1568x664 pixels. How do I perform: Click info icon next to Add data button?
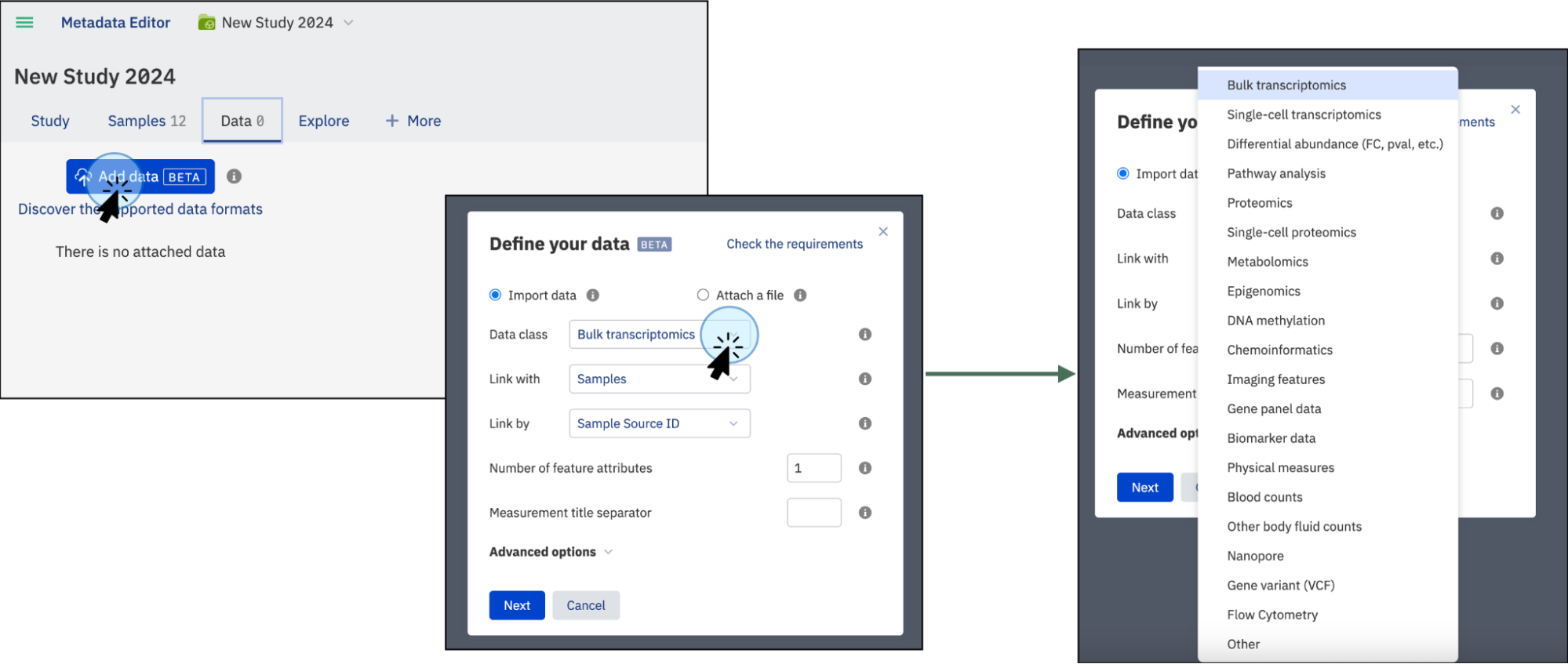point(234,176)
